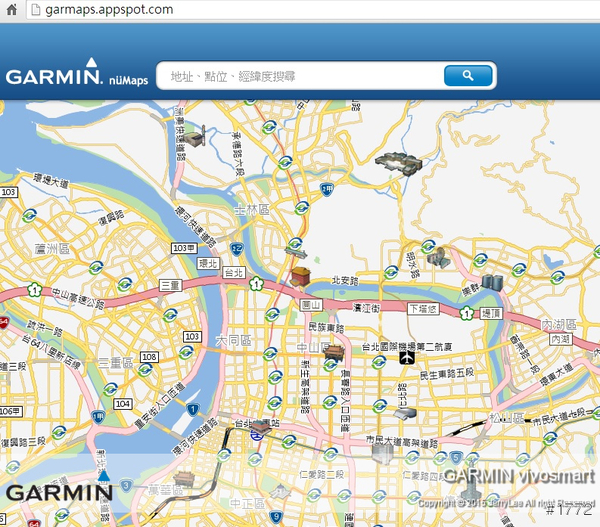Click the 士林區 district label
The width and height of the screenshot is (600, 527).
point(251,210)
